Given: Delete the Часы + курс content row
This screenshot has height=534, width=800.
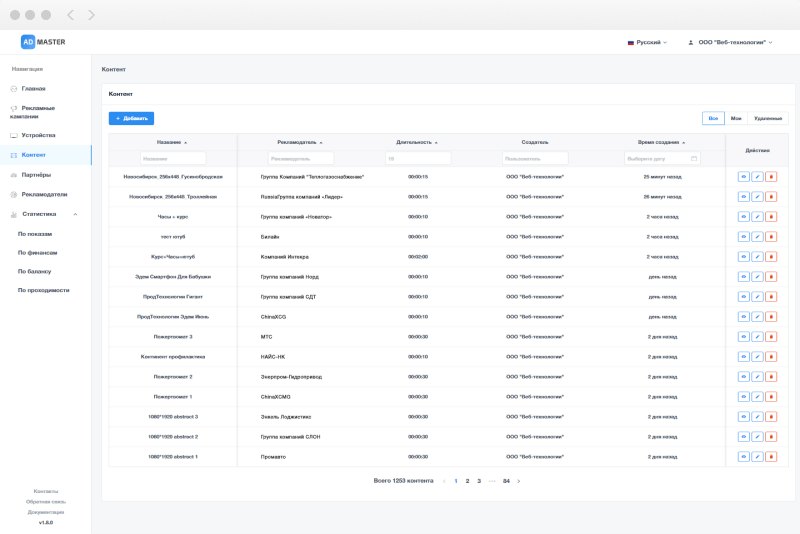Looking at the screenshot, I should click(771, 217).
